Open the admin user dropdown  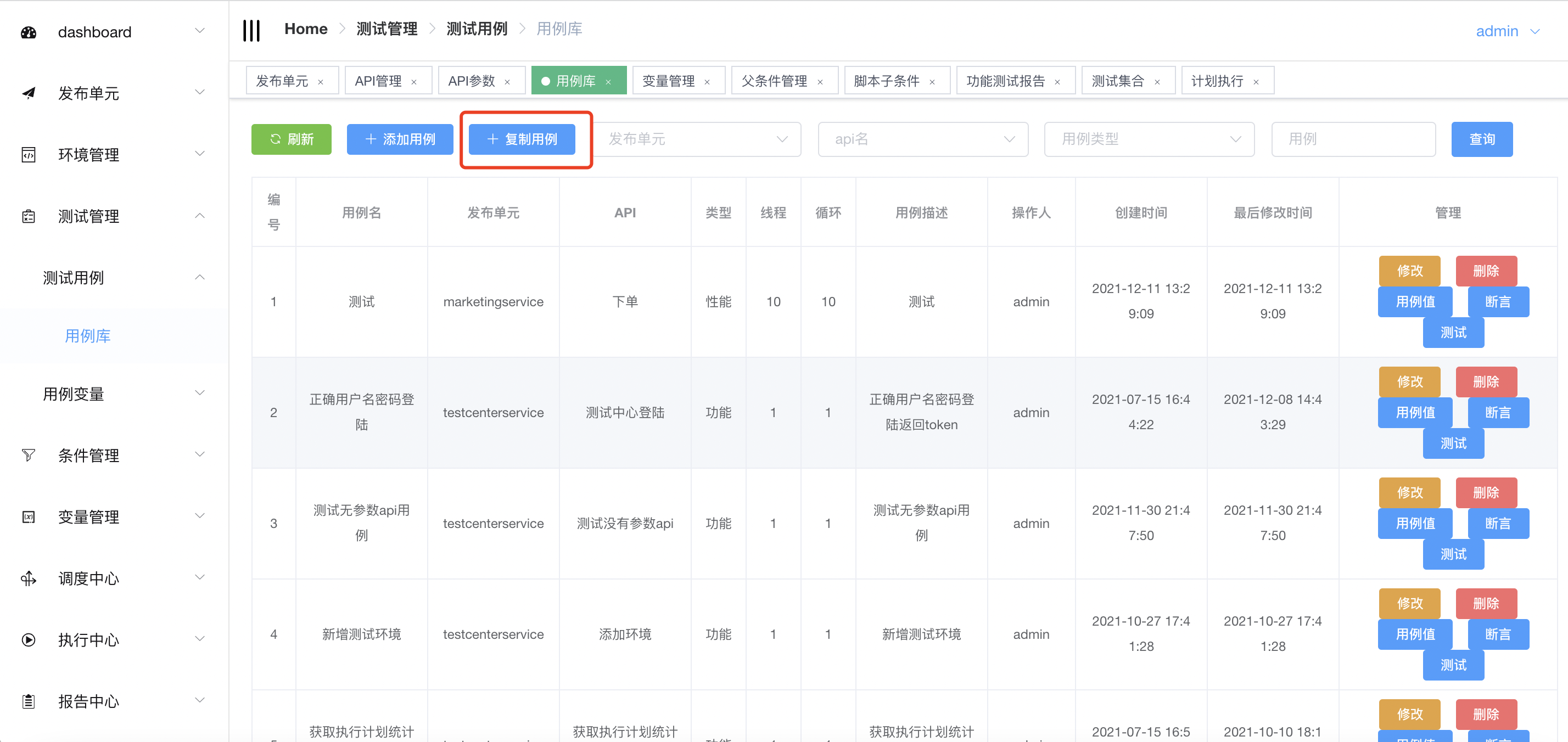pyautogui.click(x=1507, y=31)
